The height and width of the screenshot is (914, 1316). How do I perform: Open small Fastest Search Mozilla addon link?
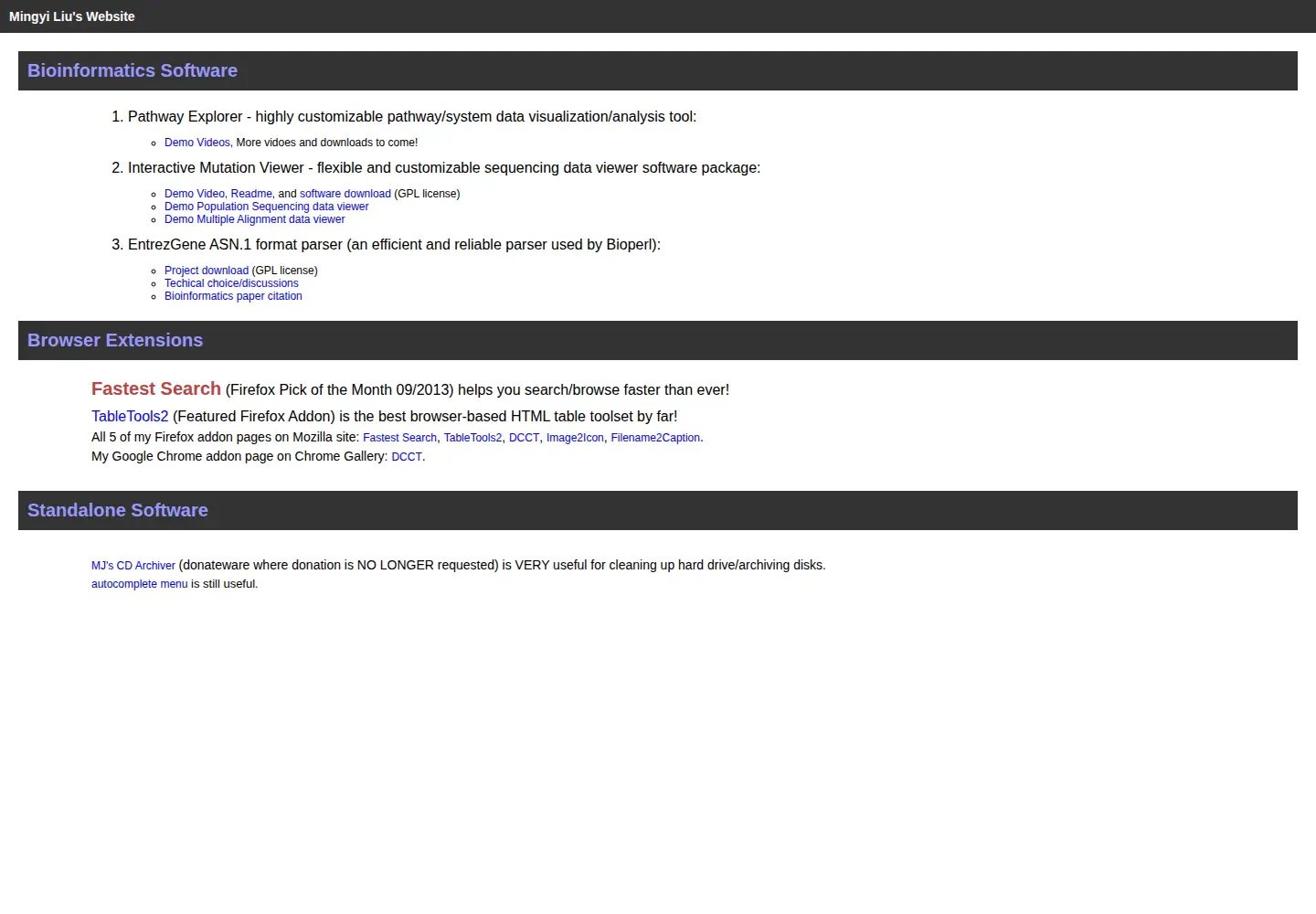coord(399,438)
